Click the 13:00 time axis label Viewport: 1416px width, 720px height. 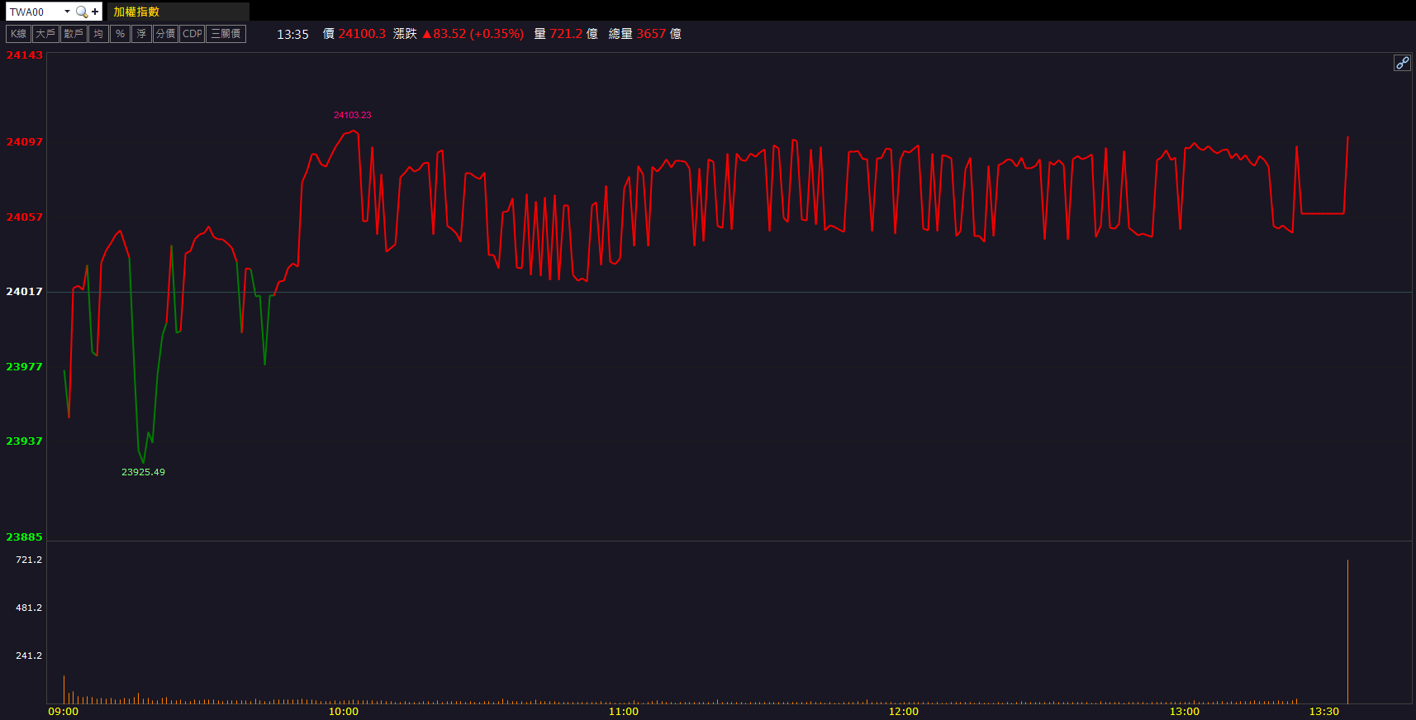(x=1184, y=712)
